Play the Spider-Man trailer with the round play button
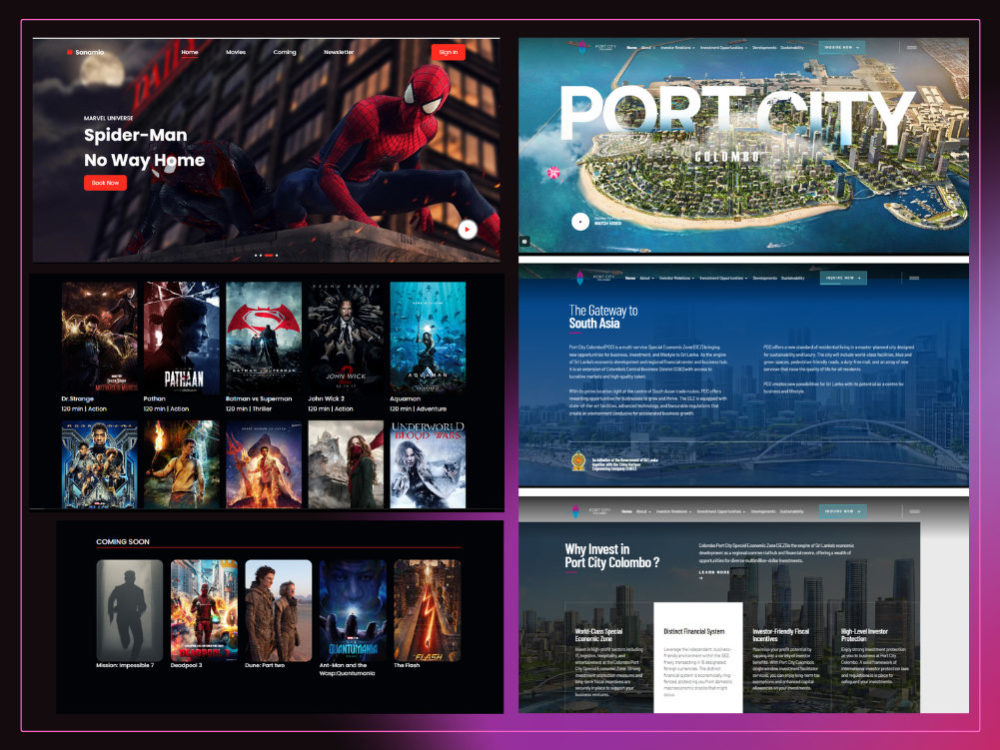 [467, 229]
